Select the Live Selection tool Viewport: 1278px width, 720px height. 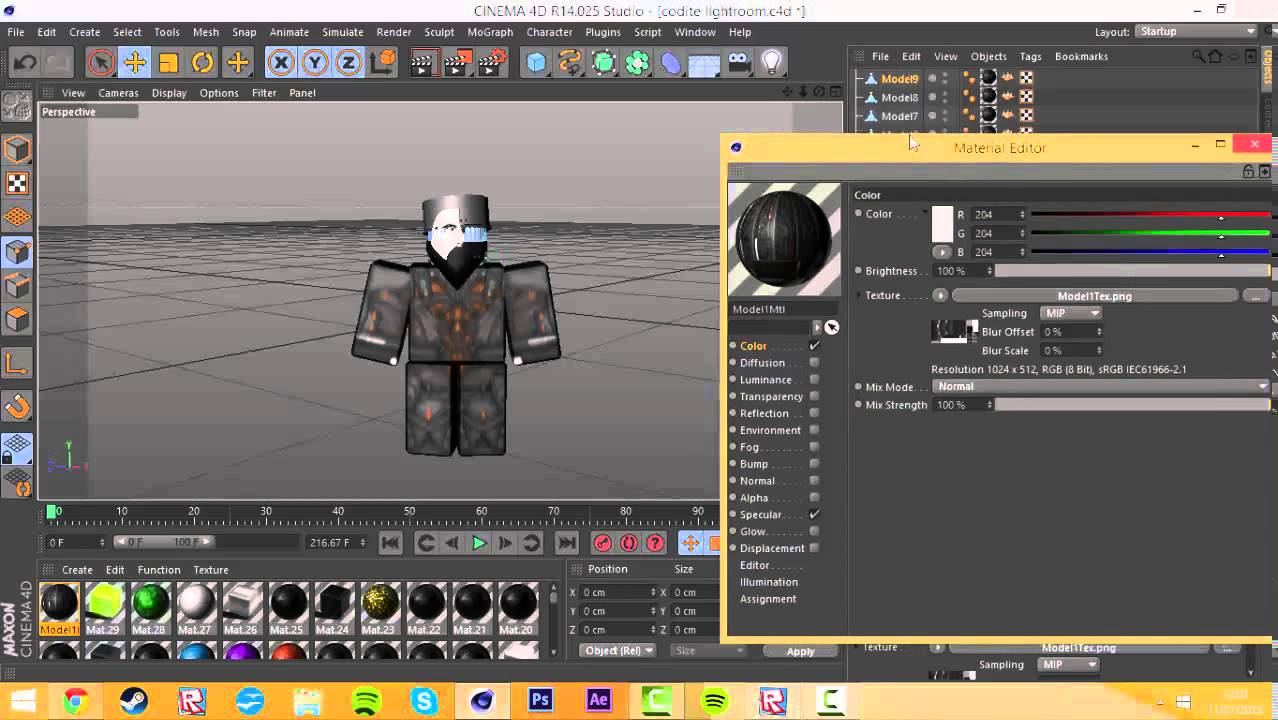point(101,63)
